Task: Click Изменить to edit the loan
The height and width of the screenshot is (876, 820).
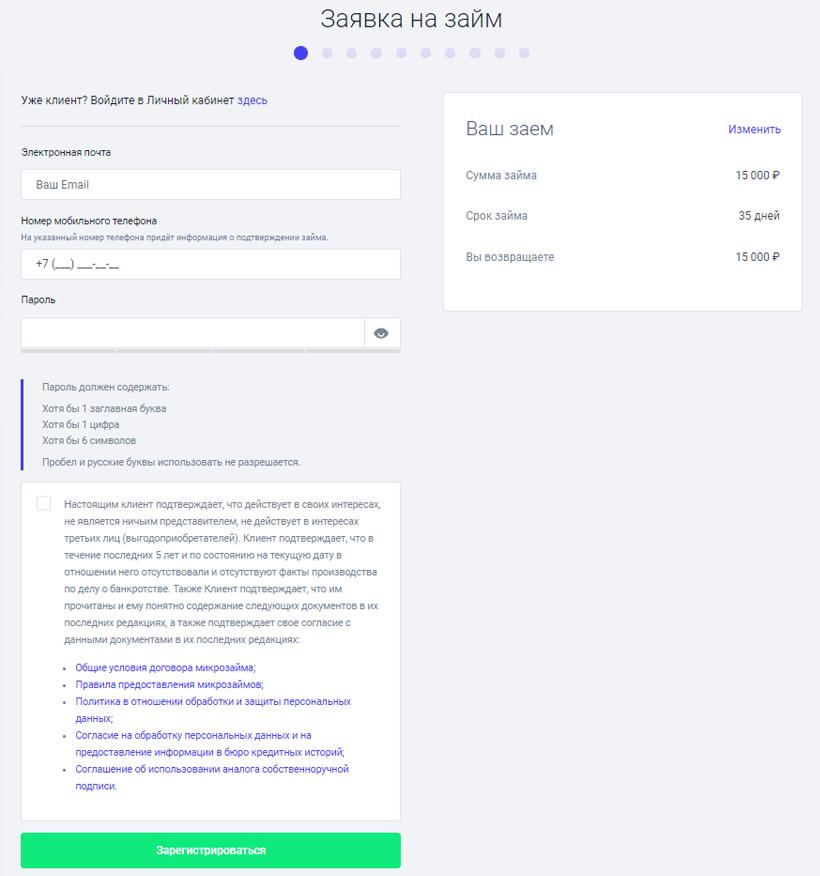Action: [754, 130]
